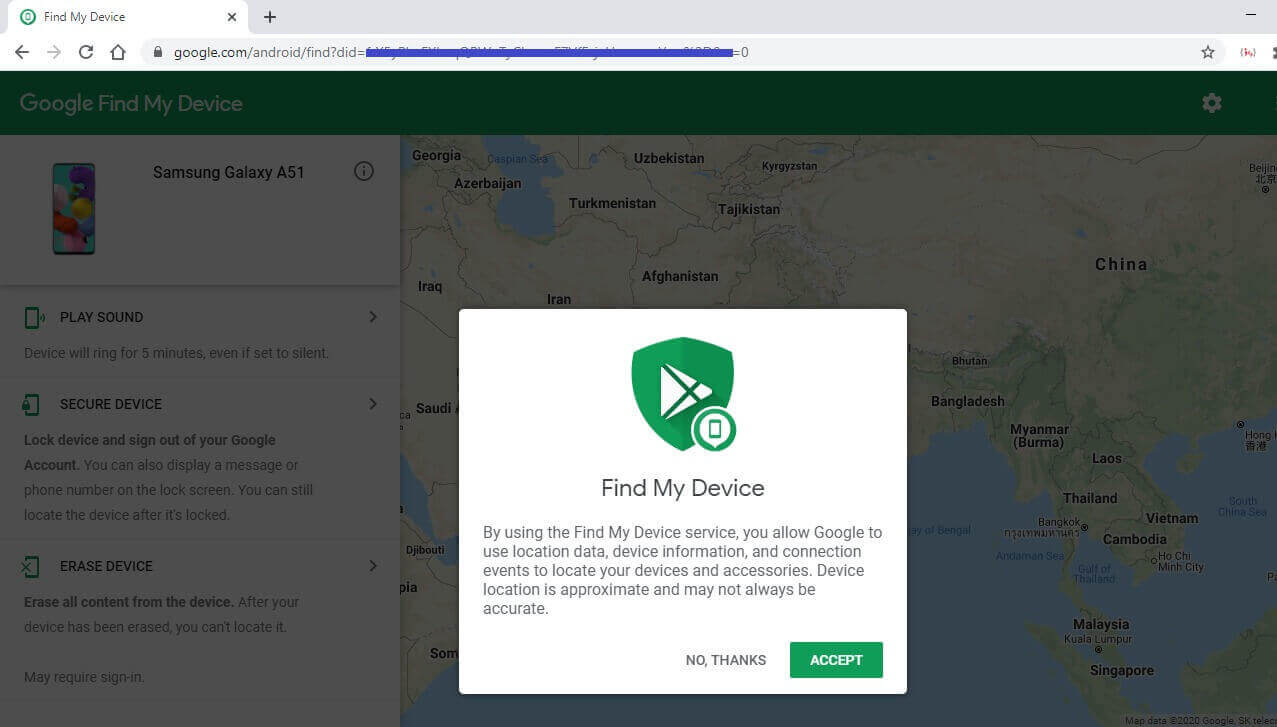
Task: Click the Secure Device lock icon
Action: click(31, 405)
